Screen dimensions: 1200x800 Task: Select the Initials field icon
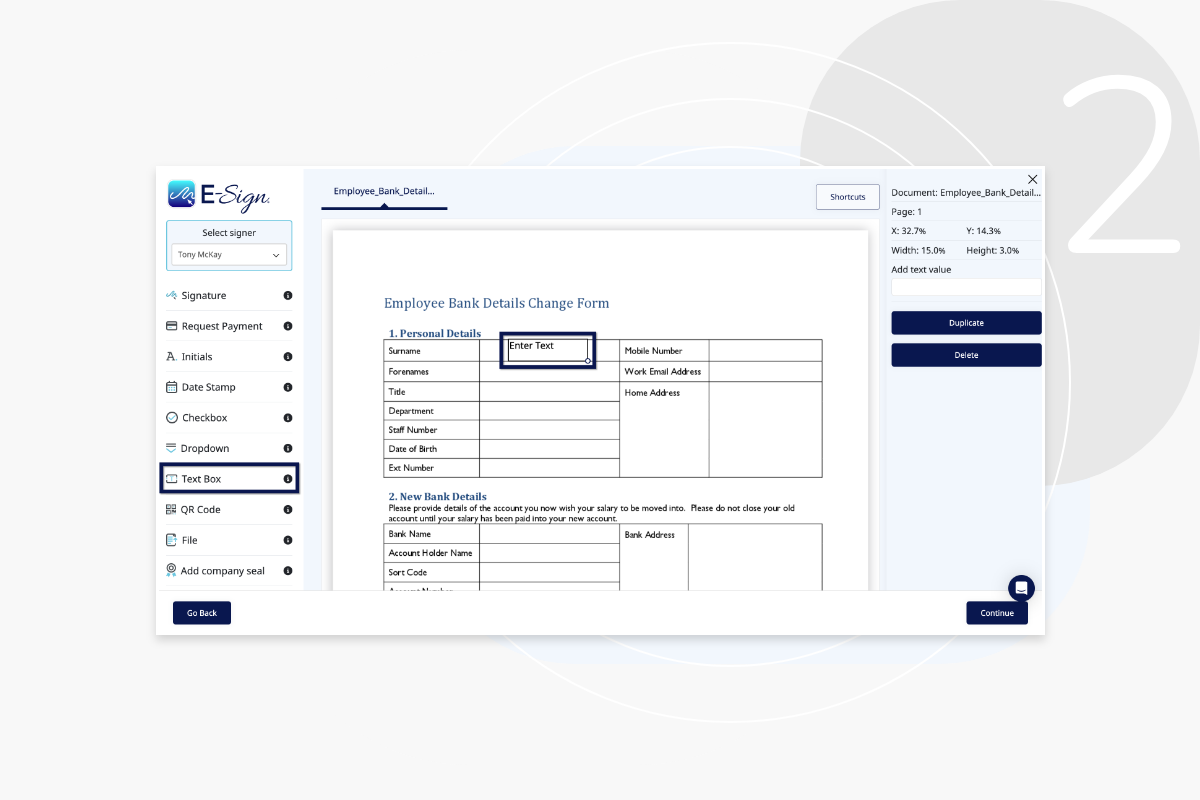coord(171,357)
